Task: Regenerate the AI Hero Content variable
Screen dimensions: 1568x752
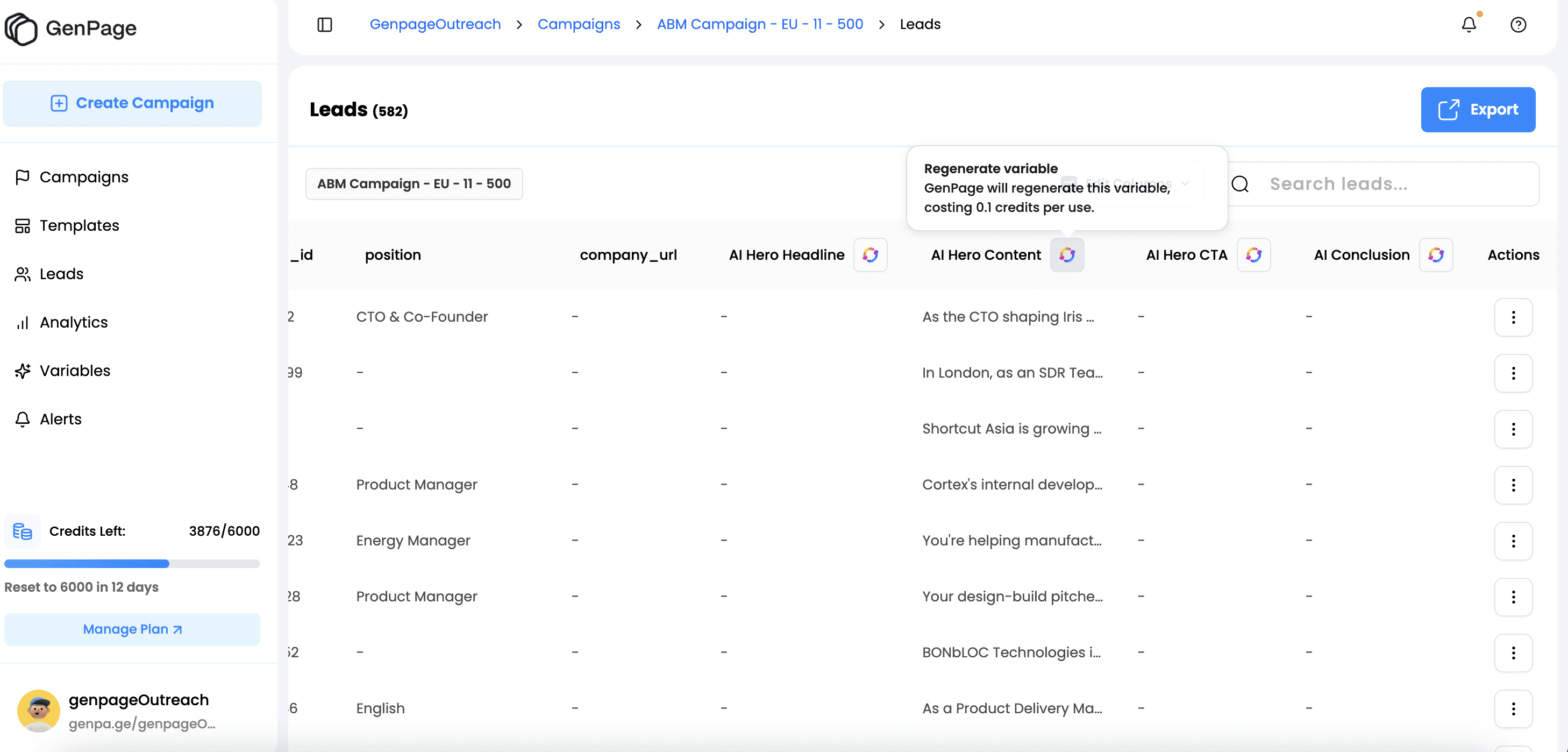Action: click(x=1066, y=254)
